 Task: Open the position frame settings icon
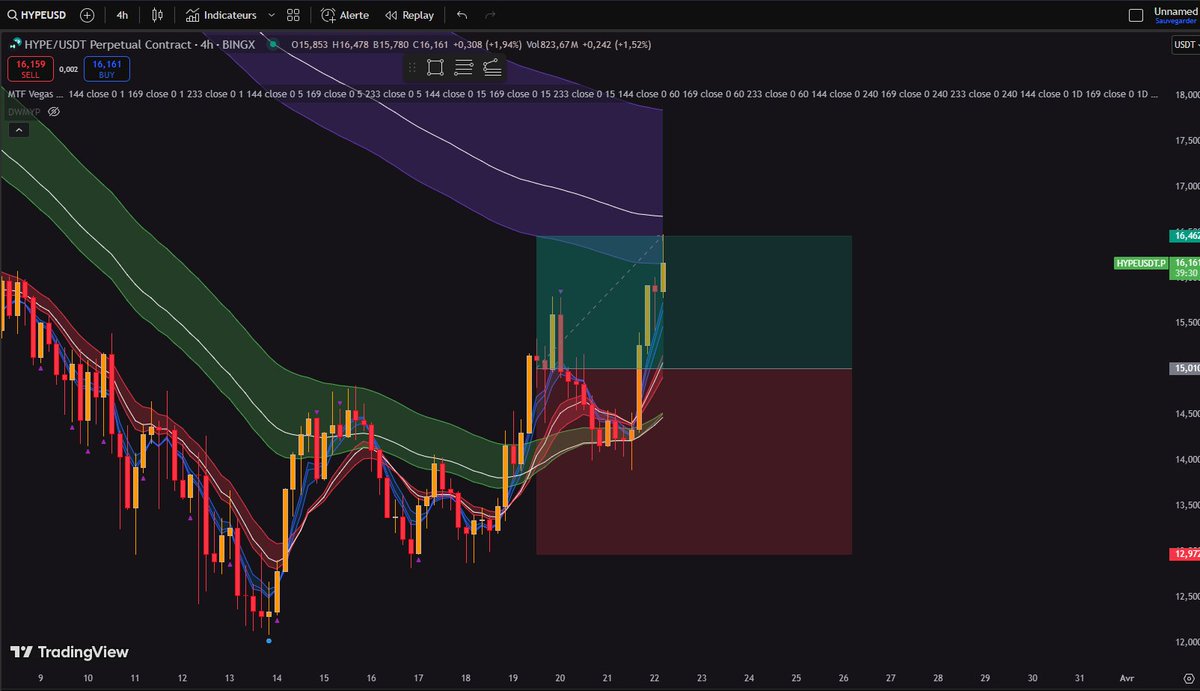(x=435, y=68)
